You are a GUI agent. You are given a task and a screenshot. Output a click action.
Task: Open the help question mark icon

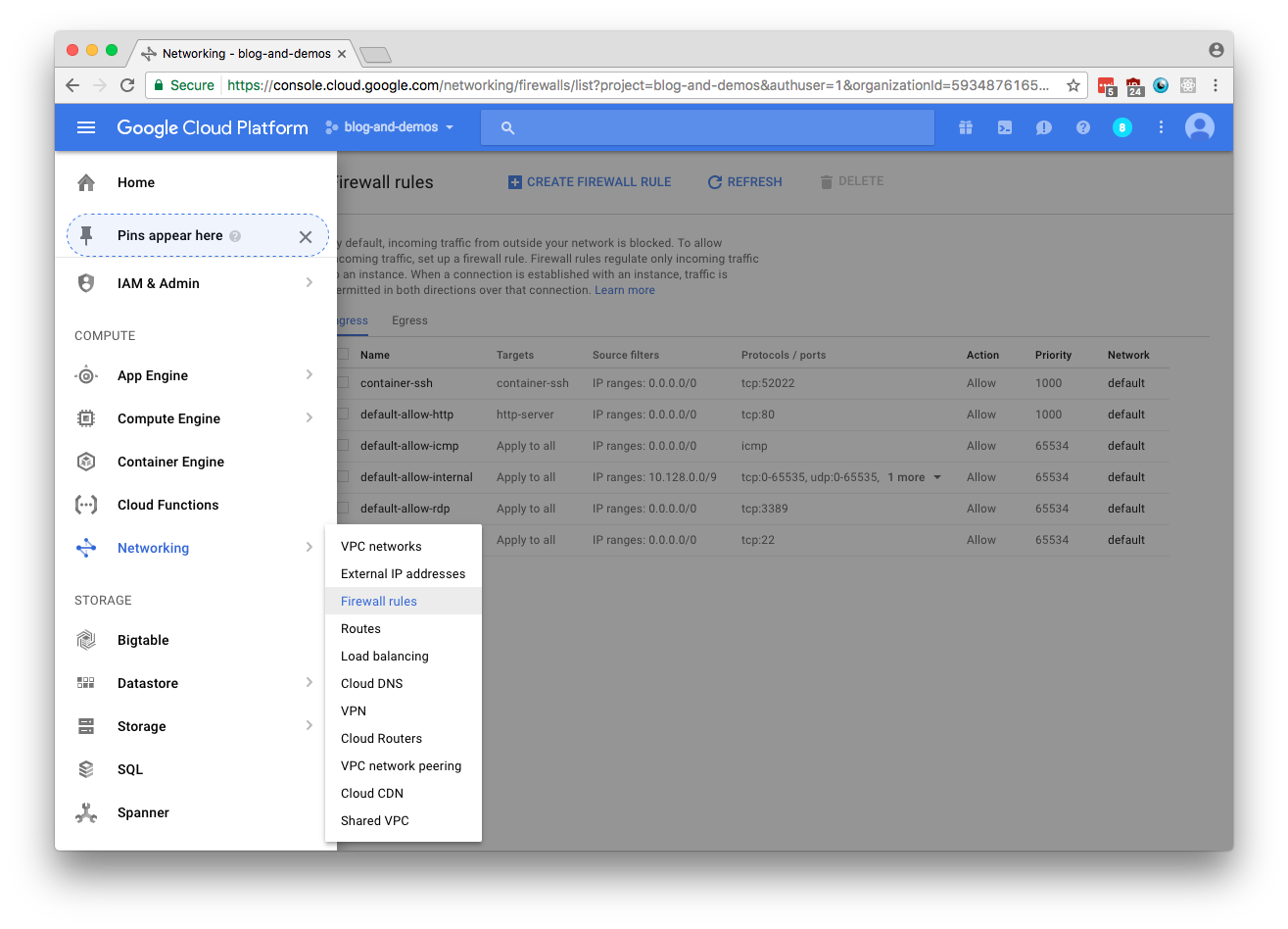coord(1083,127)
